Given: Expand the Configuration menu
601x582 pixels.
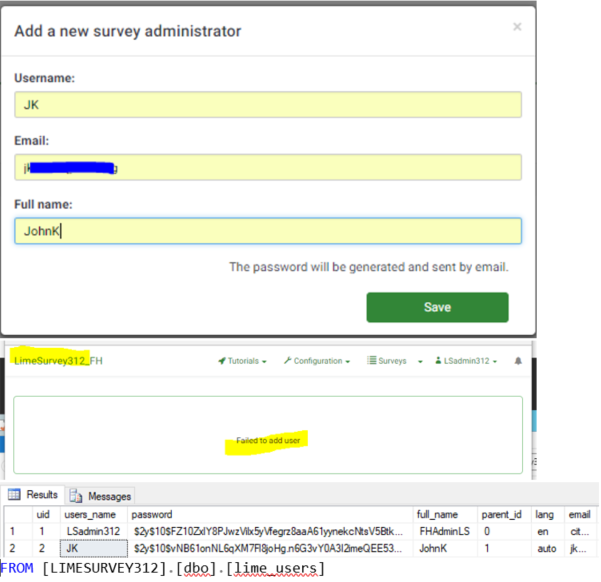Looking at the screenshot, I should [316, 361].
